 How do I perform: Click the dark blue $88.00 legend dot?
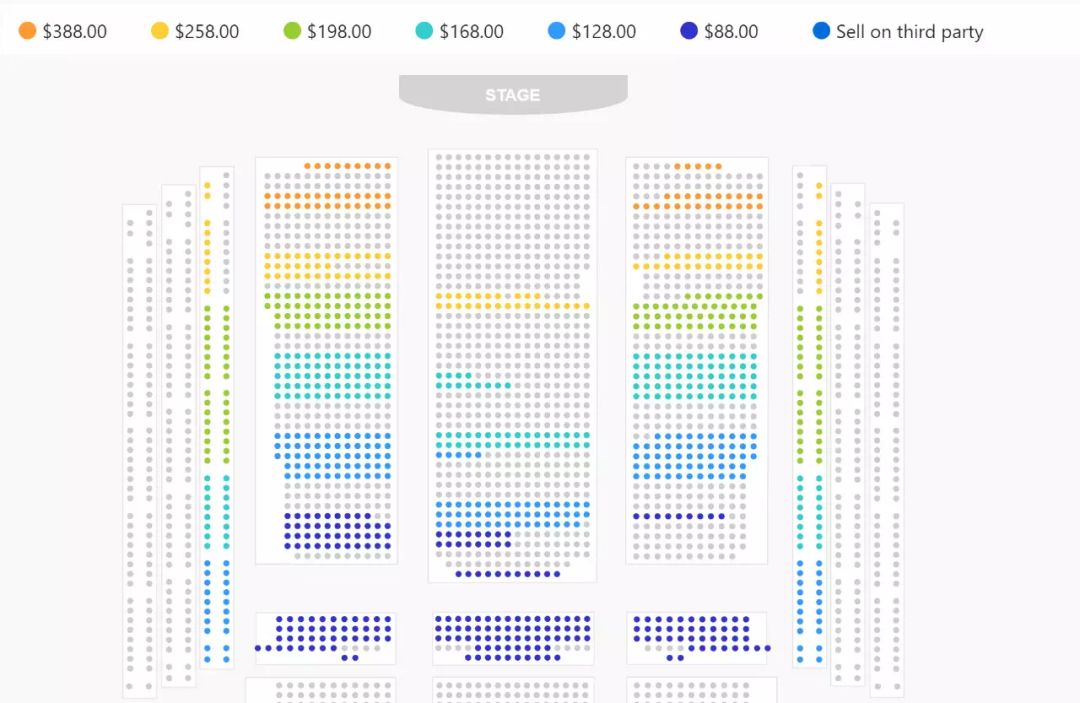689,31
